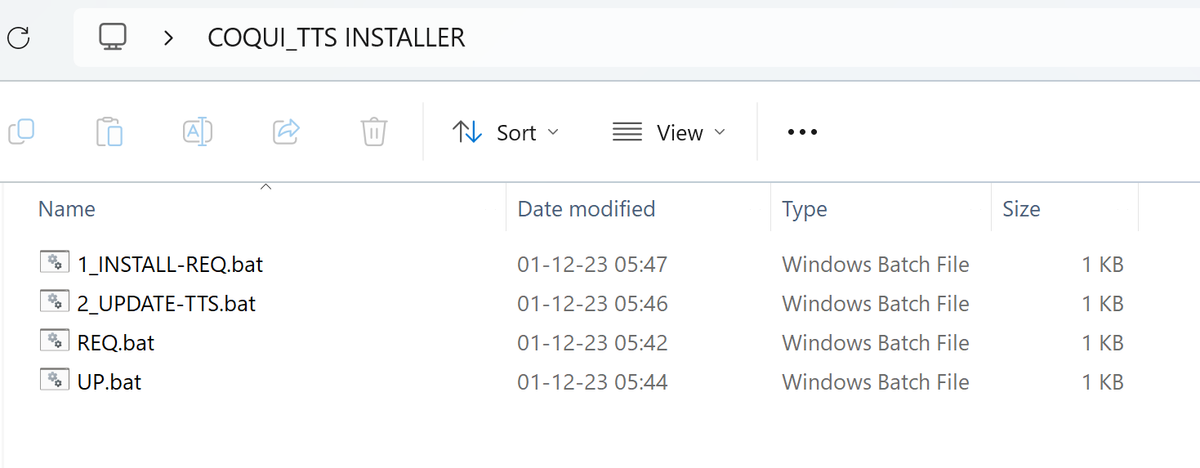Select the file REQ.bat
The width and height of the screenshot is (1200, 468).
click(x=116, y=343)
